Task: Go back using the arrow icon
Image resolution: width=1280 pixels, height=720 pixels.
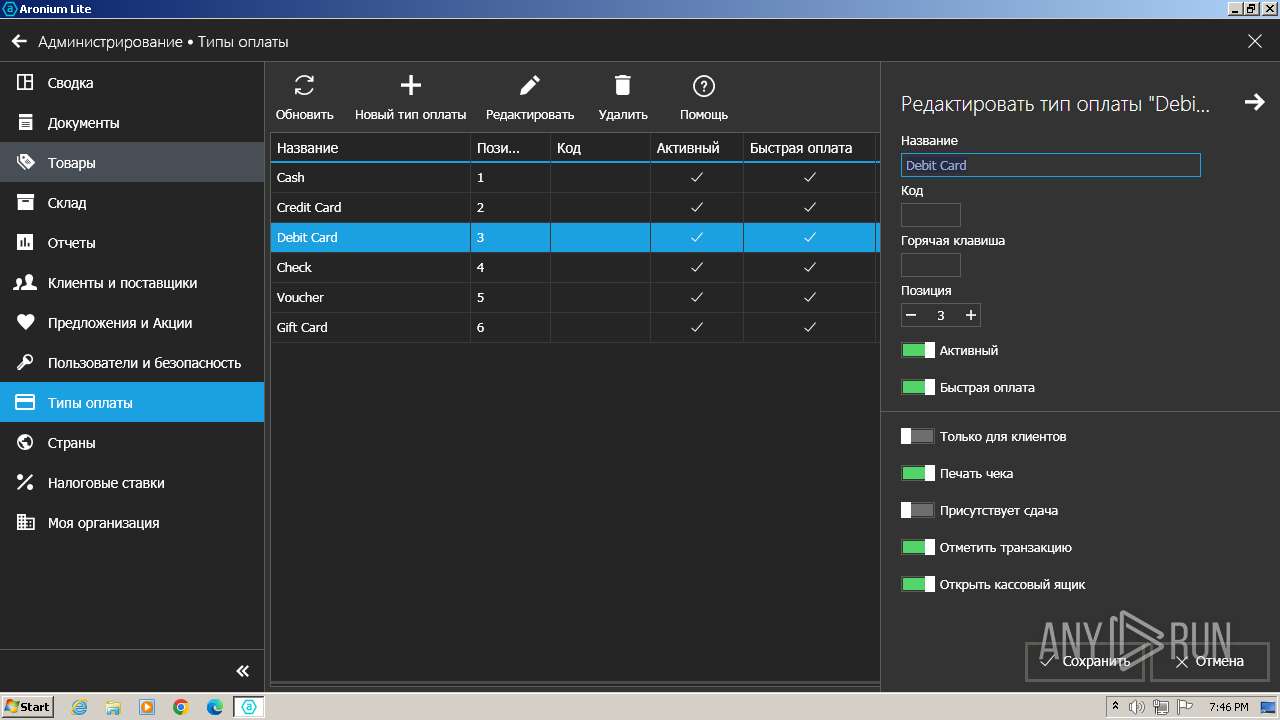Action: [x=19, y=42]
